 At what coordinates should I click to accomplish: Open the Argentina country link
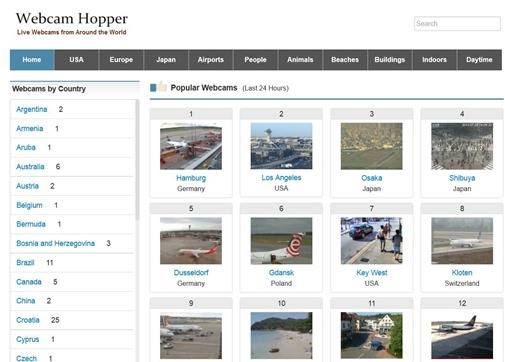click(32, 109)
